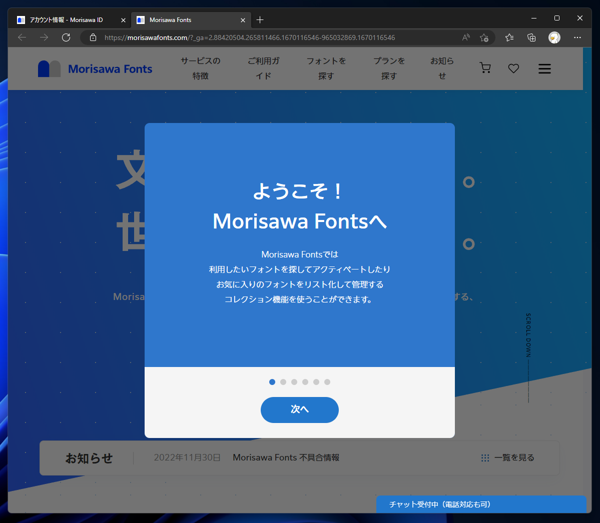The width and height of the screenshot is (600, 523).
Task: Go back with the browser back arrow
Action: [x=22, y=37]
